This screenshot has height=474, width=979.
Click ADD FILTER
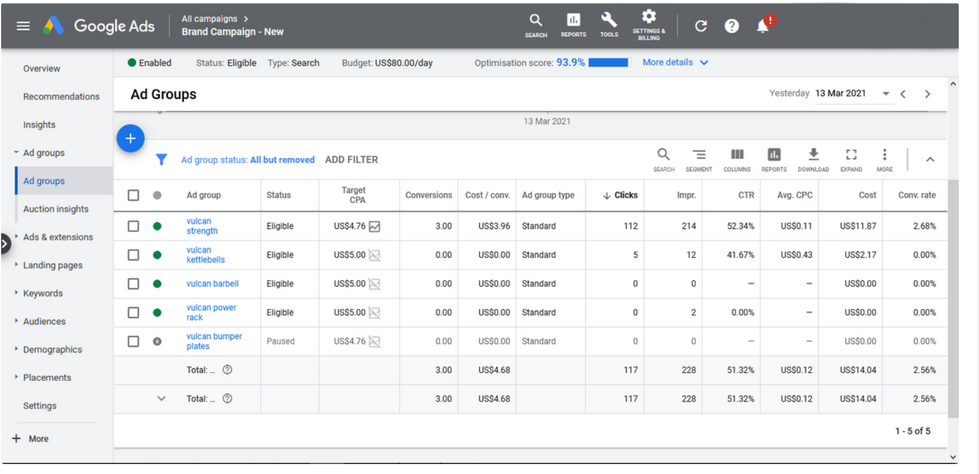click(x=352, y=160)
